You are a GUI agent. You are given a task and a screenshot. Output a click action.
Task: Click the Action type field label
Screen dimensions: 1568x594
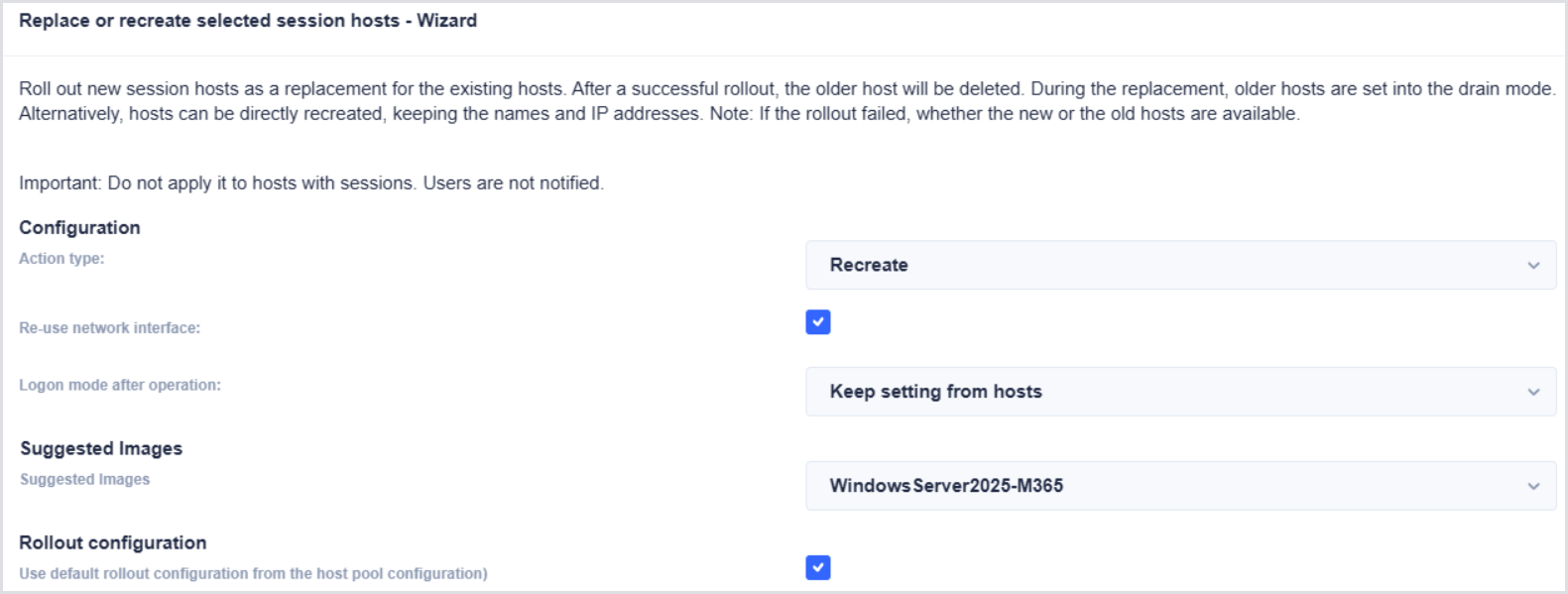coord(61,259)
